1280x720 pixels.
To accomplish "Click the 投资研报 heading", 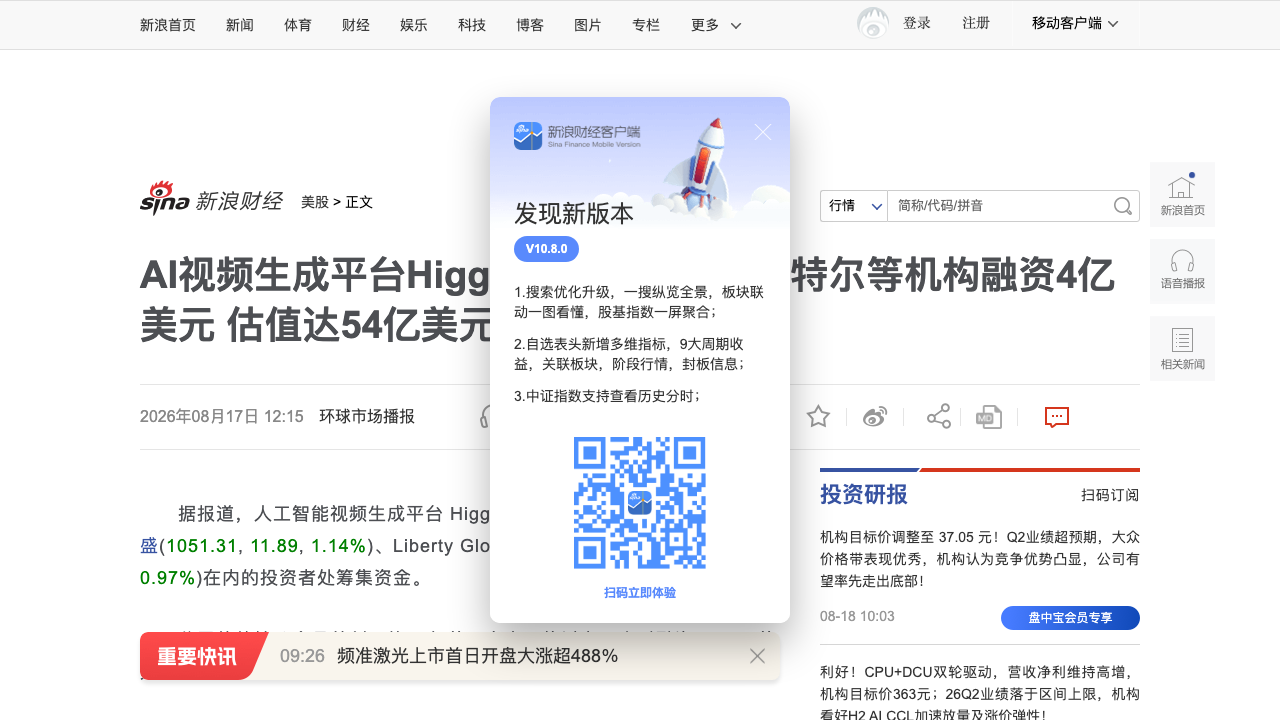I will coord(864,495).
